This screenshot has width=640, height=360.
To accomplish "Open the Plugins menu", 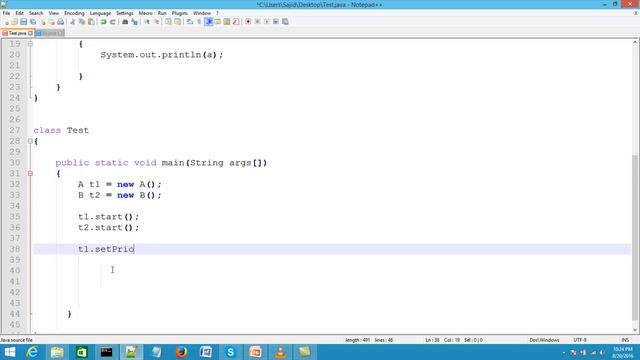I will [180, 13].
